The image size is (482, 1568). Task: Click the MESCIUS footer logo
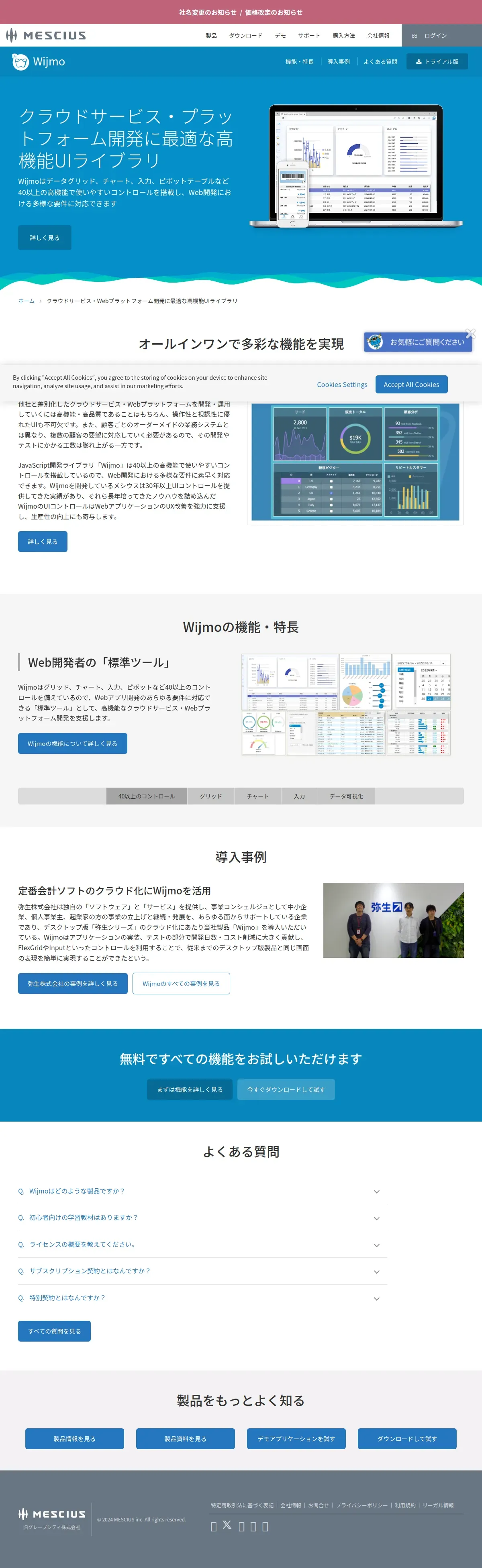(x=52, y=1515)
